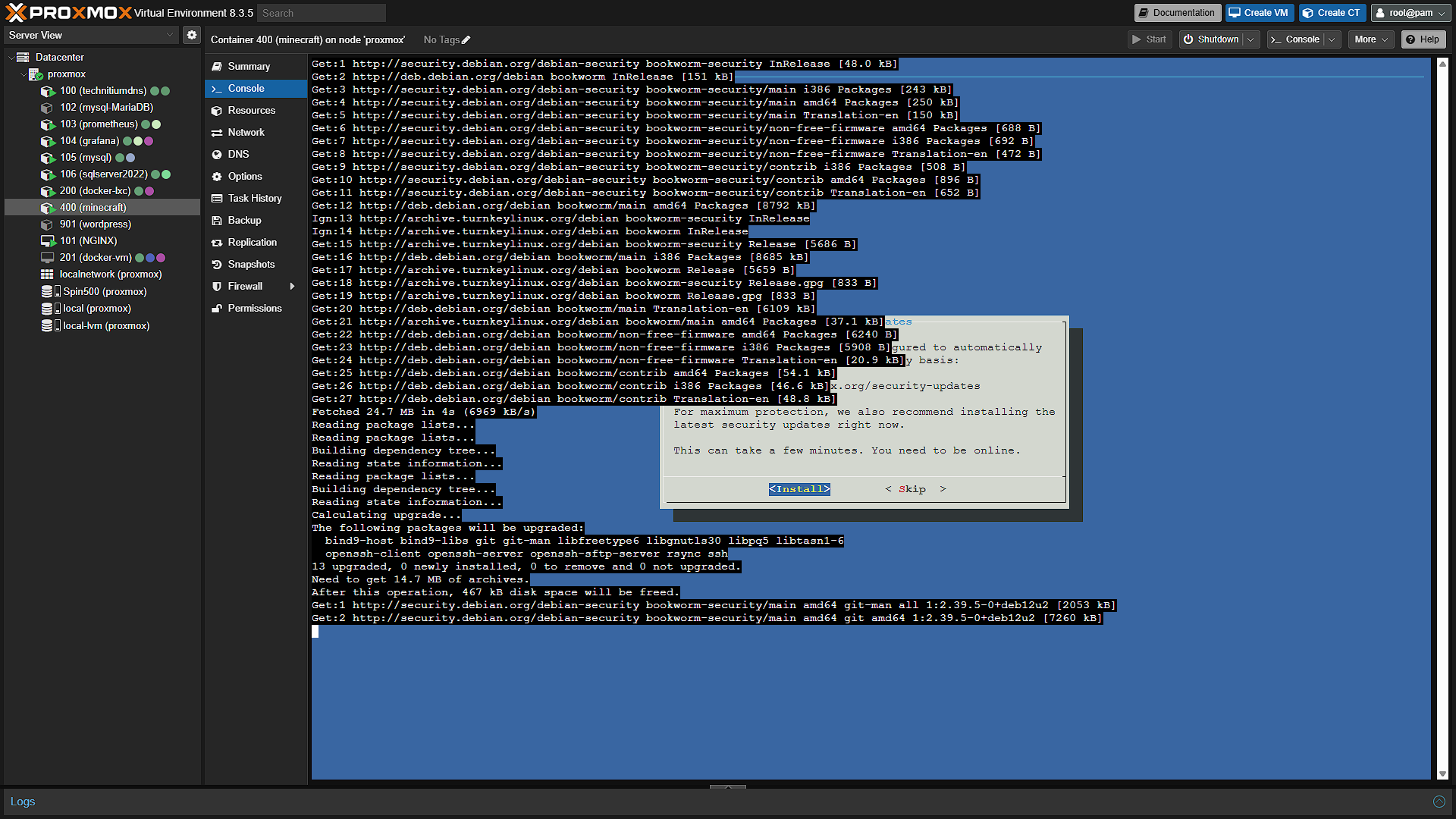
Task: Click the Console toolbar button
Action: tap(1295, 39)
